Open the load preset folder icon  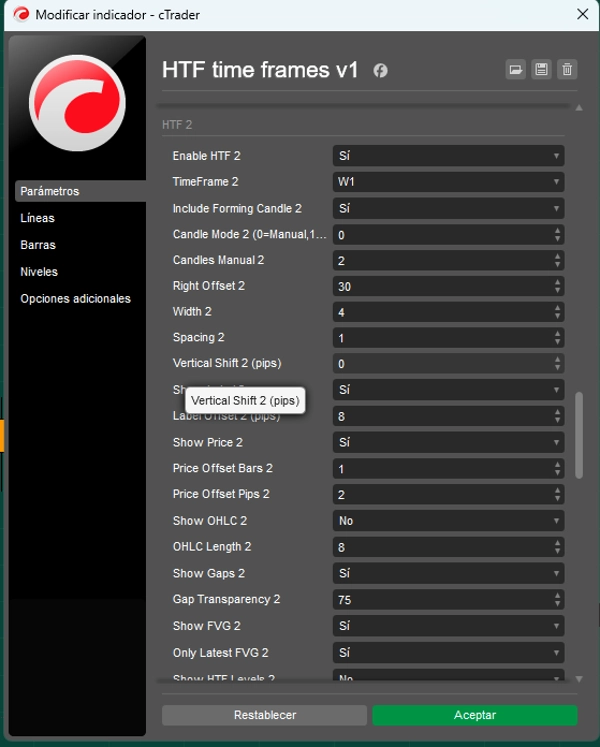(x=515, y=70)
